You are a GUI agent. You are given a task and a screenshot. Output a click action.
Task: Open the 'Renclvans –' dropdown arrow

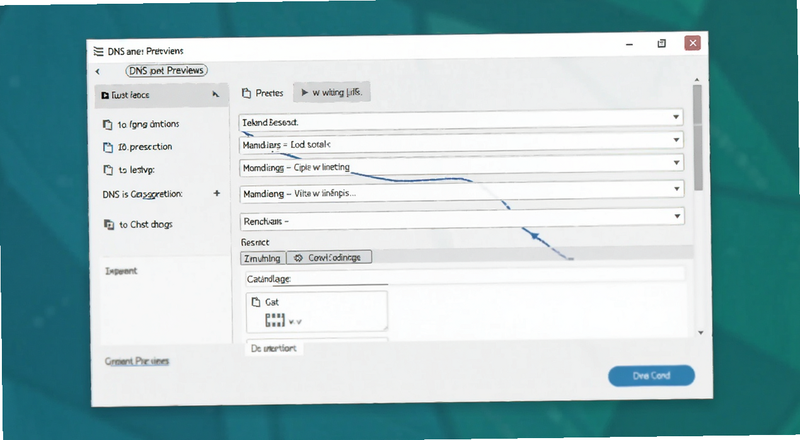(677, 216)
